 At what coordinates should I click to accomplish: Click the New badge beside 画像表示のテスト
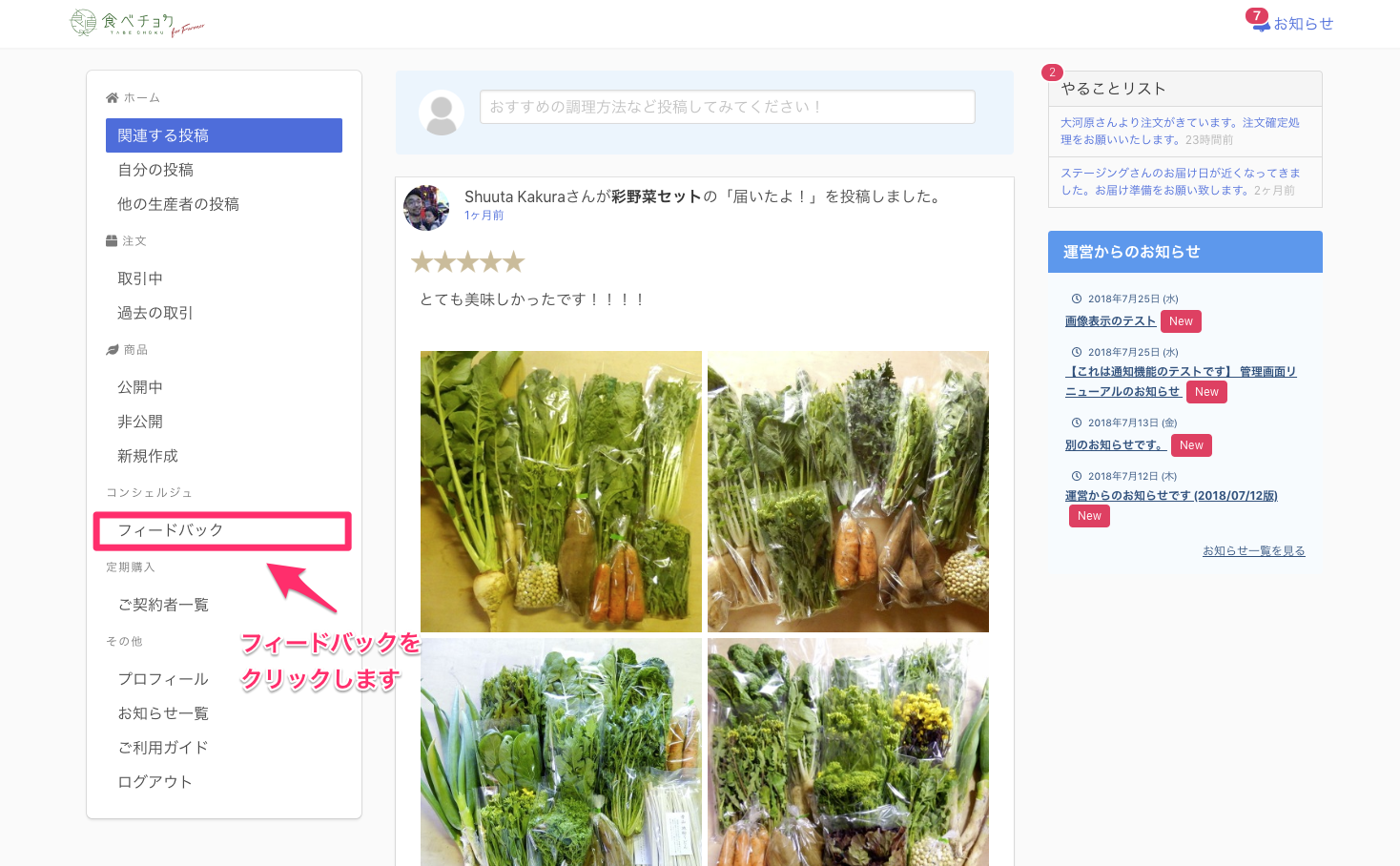point(1181,321)
